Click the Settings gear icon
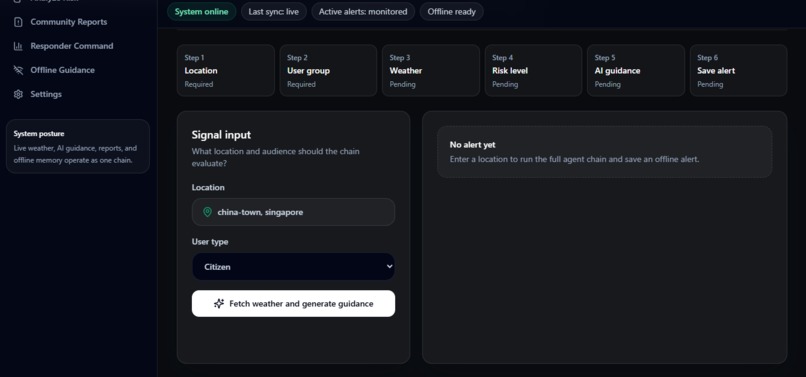Screen dimensions: 806x377 (x=18, y=95)
